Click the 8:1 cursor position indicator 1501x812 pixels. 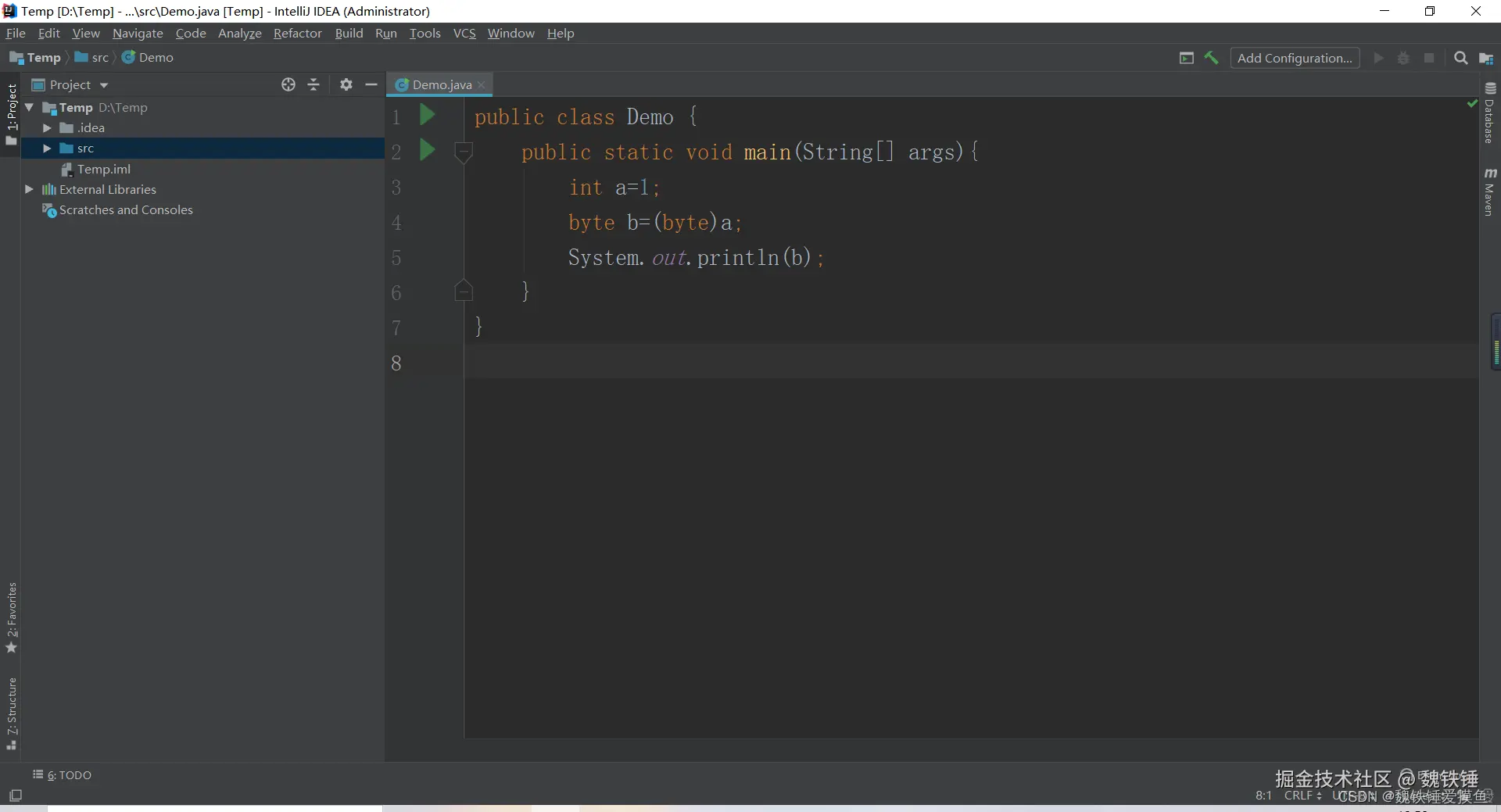point(1263,796)
